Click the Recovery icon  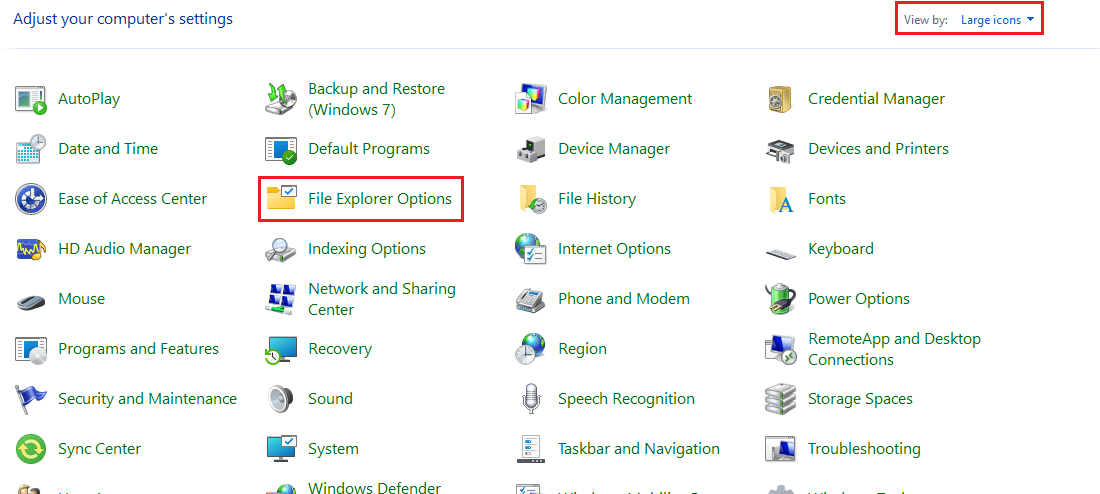pyautogui.click(x=281, y=349)
